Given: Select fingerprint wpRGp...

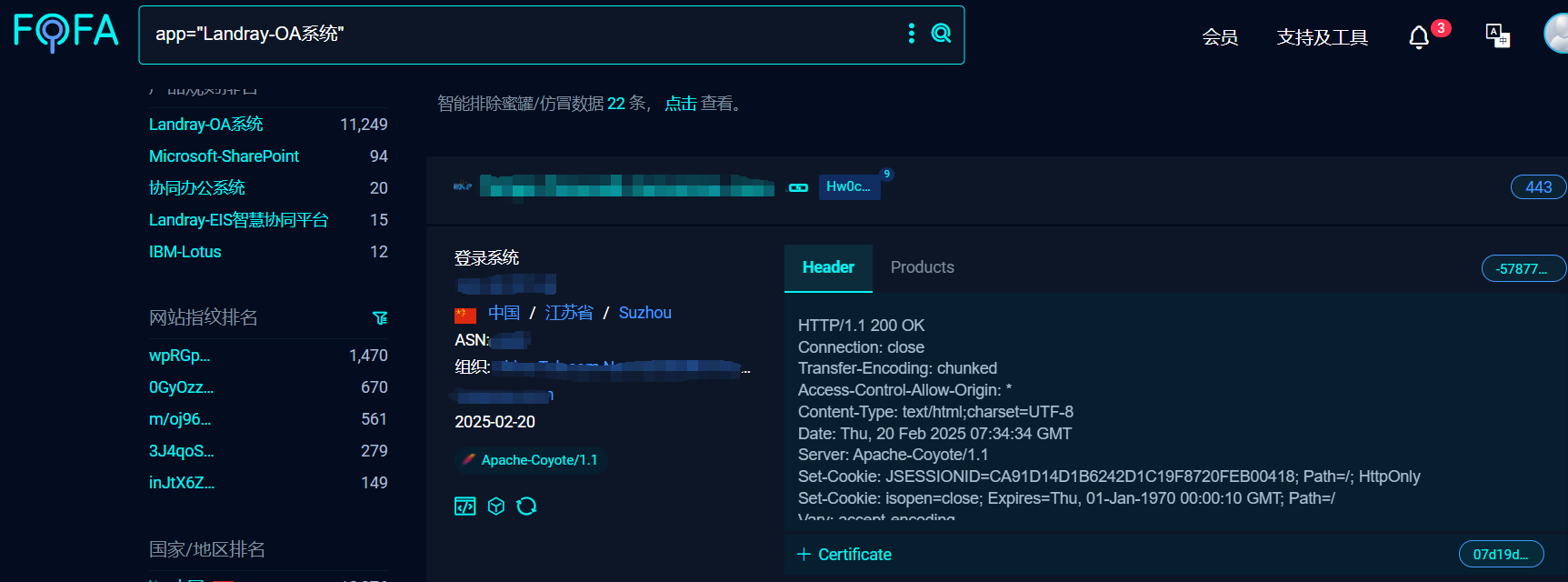Looking at the screenshot, I should 179,356.
